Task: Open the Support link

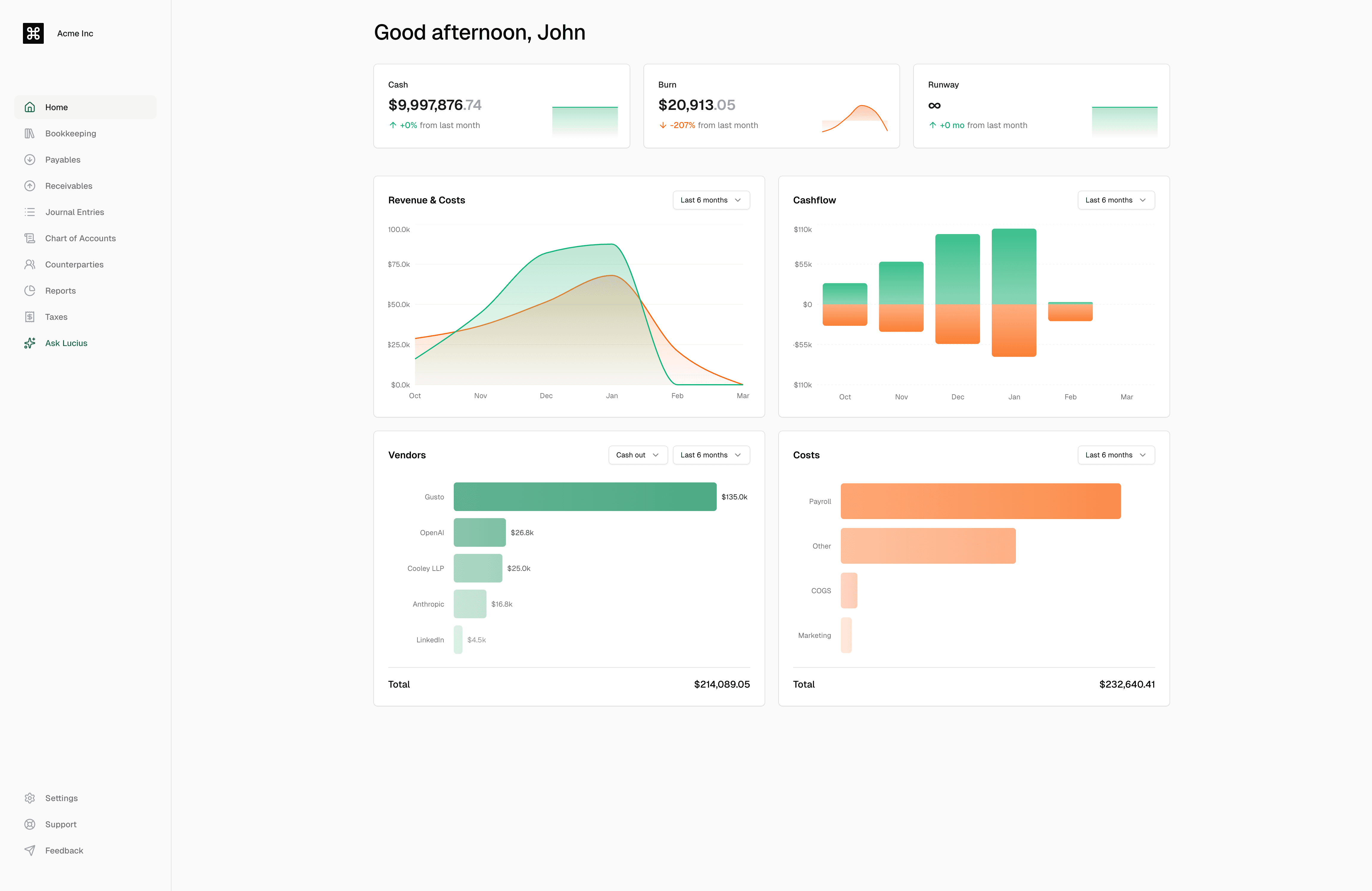Action: point(60,825)
